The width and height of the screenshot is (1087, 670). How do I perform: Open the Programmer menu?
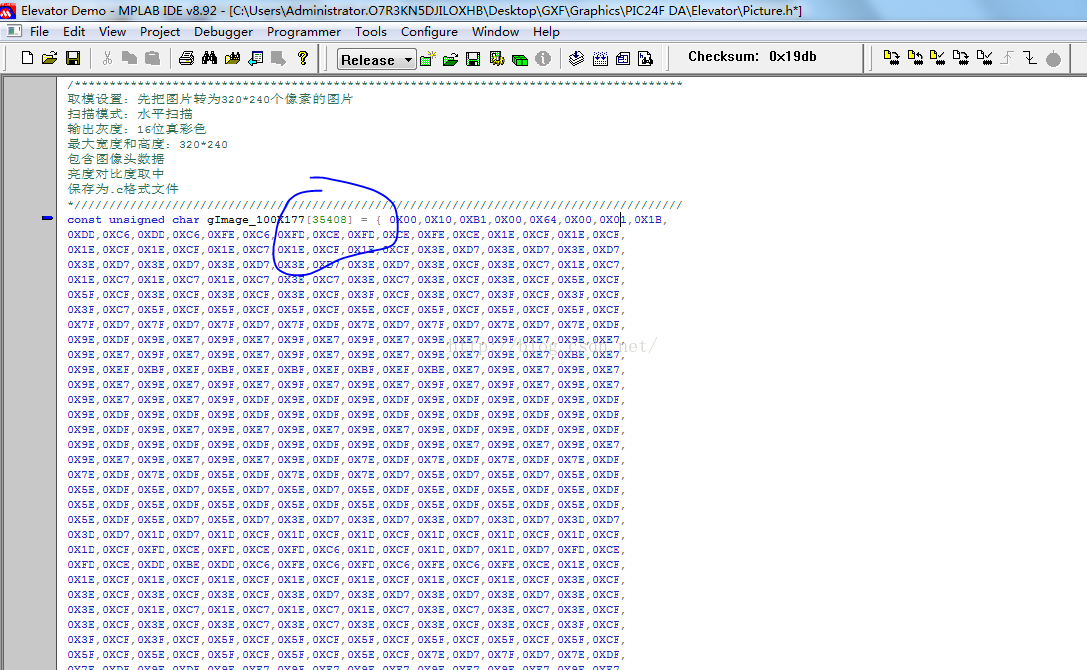pyautogui.click(x=304, y=32)
